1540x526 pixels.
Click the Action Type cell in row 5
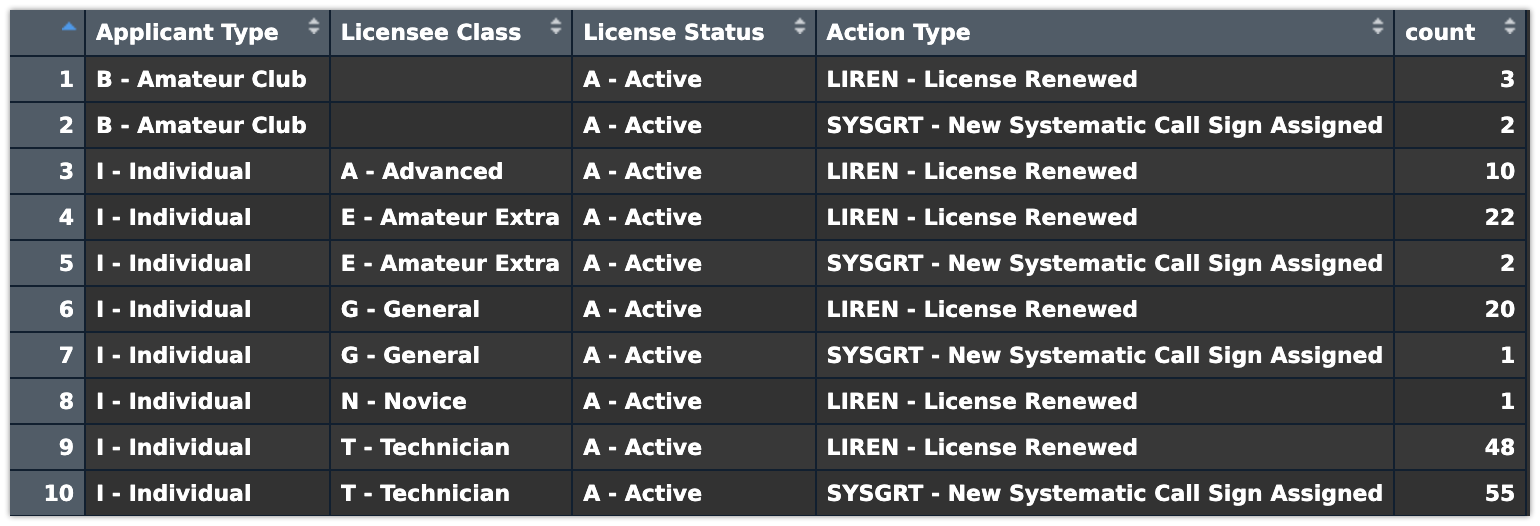pos(1104,263)
